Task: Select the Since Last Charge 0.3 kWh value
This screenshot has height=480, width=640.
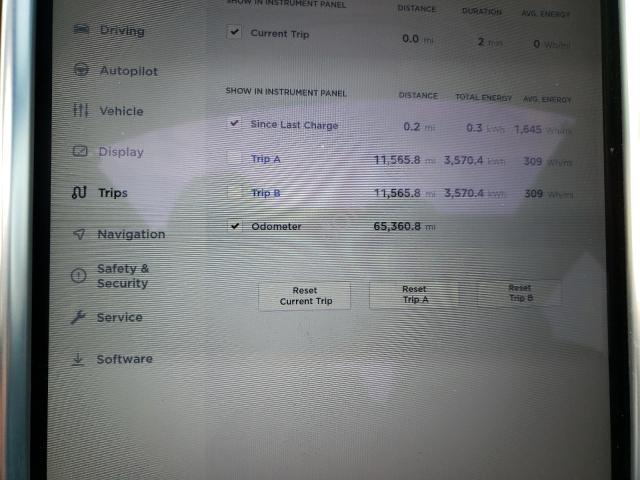Action: pos(485,128)
